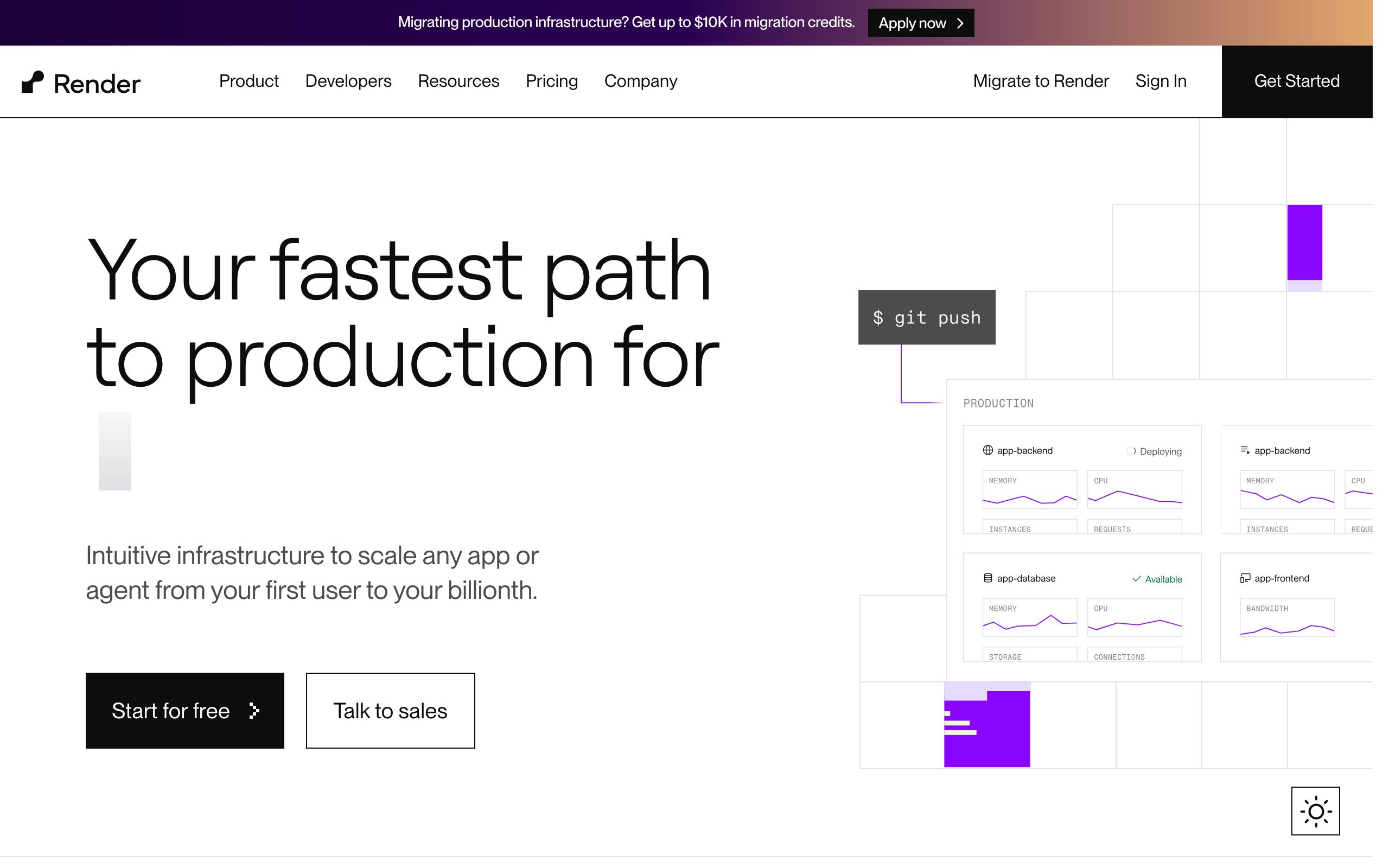Click the '$ git push' terminal label

tap(926, 317)
